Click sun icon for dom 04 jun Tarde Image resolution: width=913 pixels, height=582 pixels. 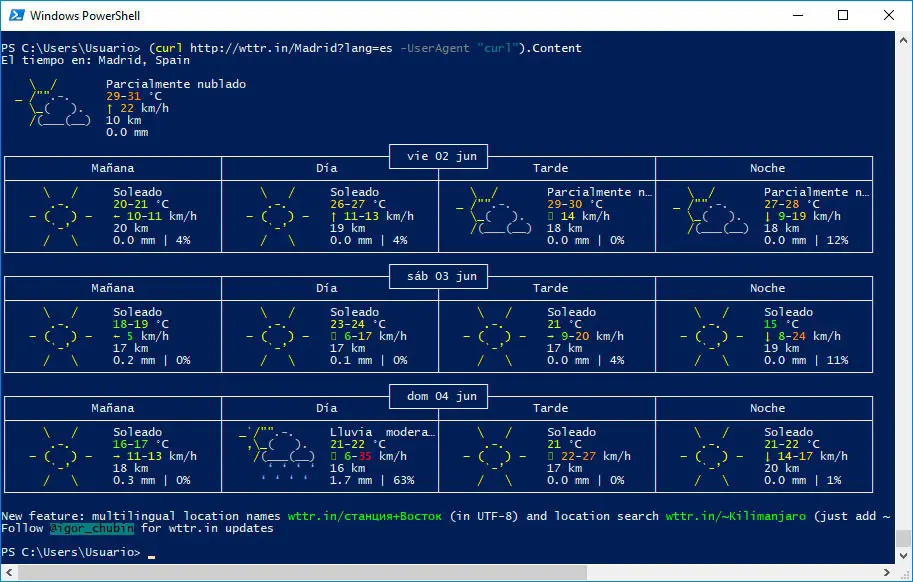494,456
